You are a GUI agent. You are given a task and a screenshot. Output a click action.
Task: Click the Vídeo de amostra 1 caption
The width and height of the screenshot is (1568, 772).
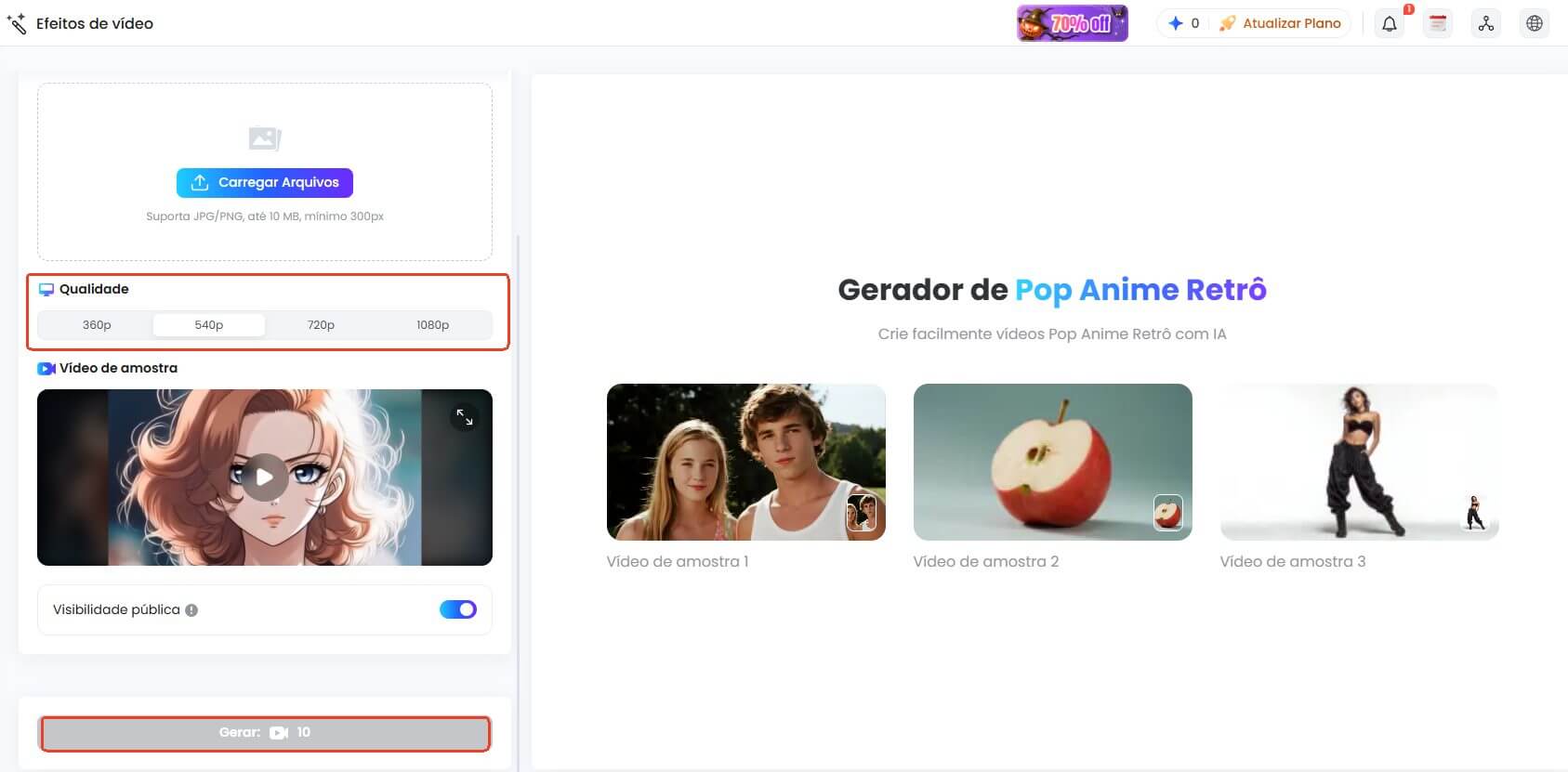(678, 561)
